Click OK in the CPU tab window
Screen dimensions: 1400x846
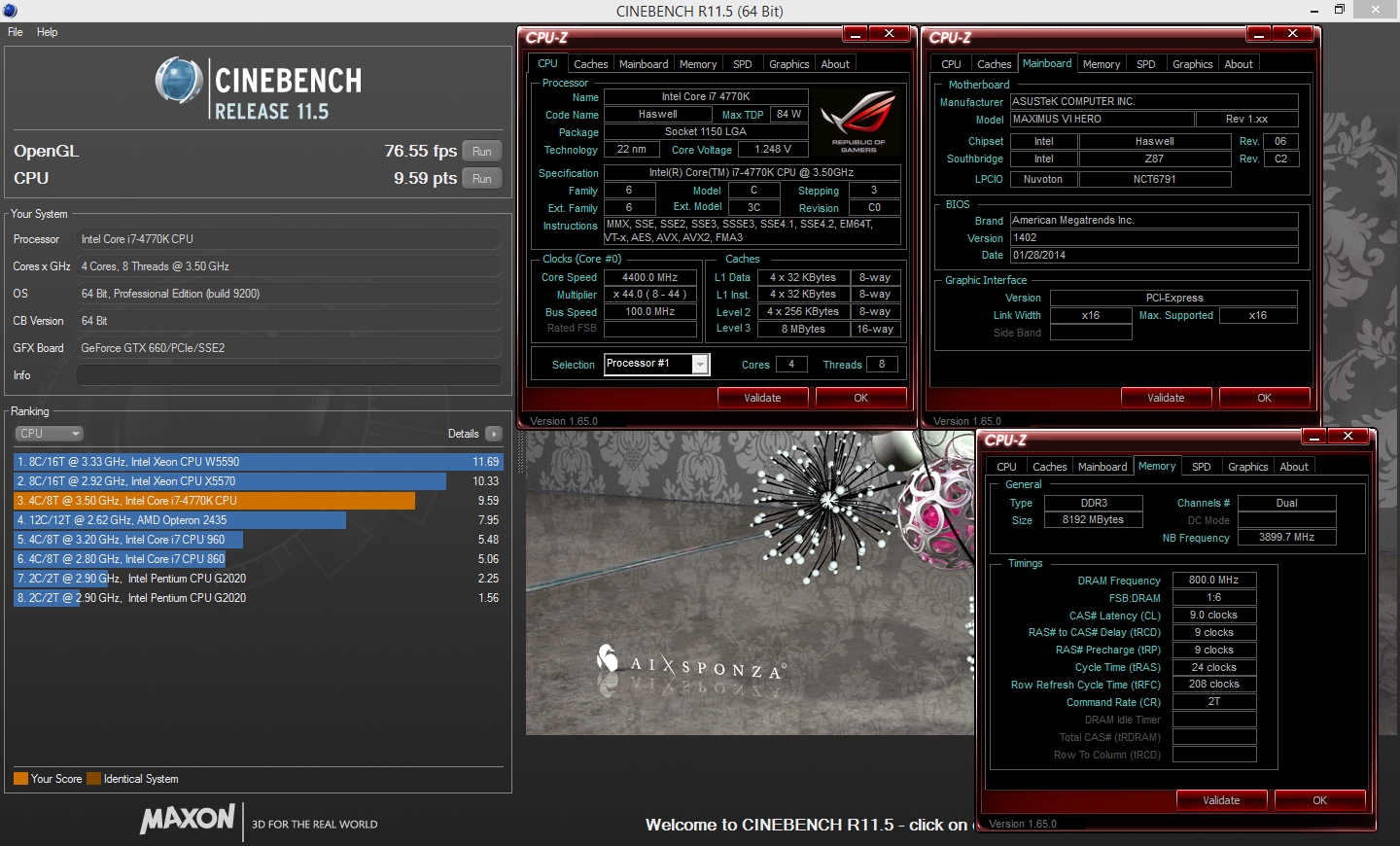860,398
